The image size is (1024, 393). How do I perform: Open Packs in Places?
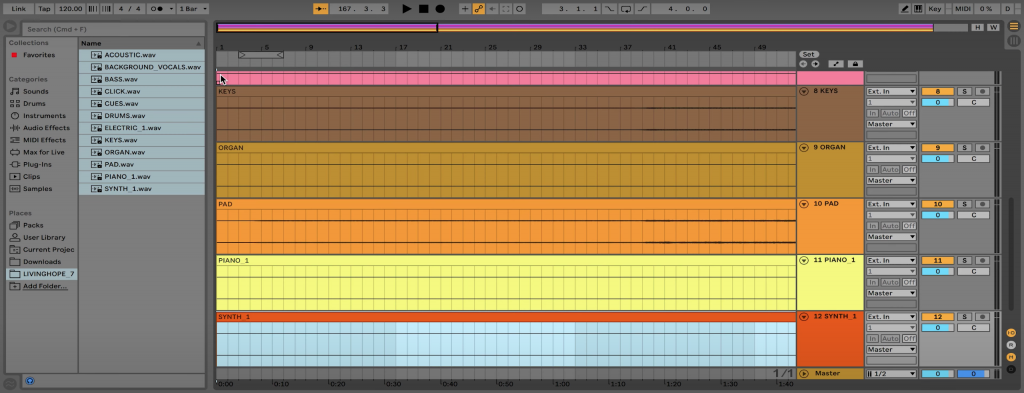coord(33,225)
